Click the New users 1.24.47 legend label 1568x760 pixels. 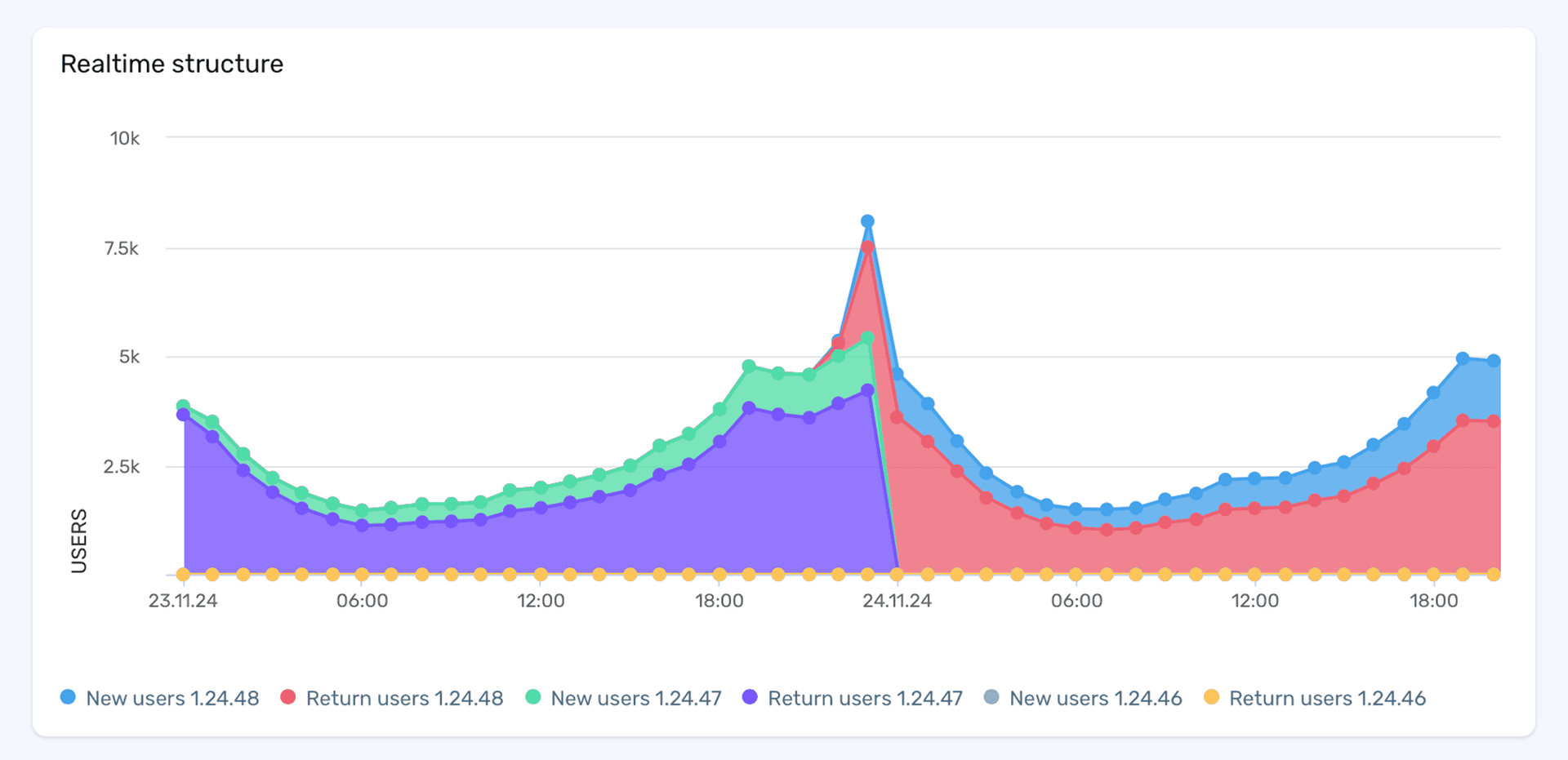635,698
